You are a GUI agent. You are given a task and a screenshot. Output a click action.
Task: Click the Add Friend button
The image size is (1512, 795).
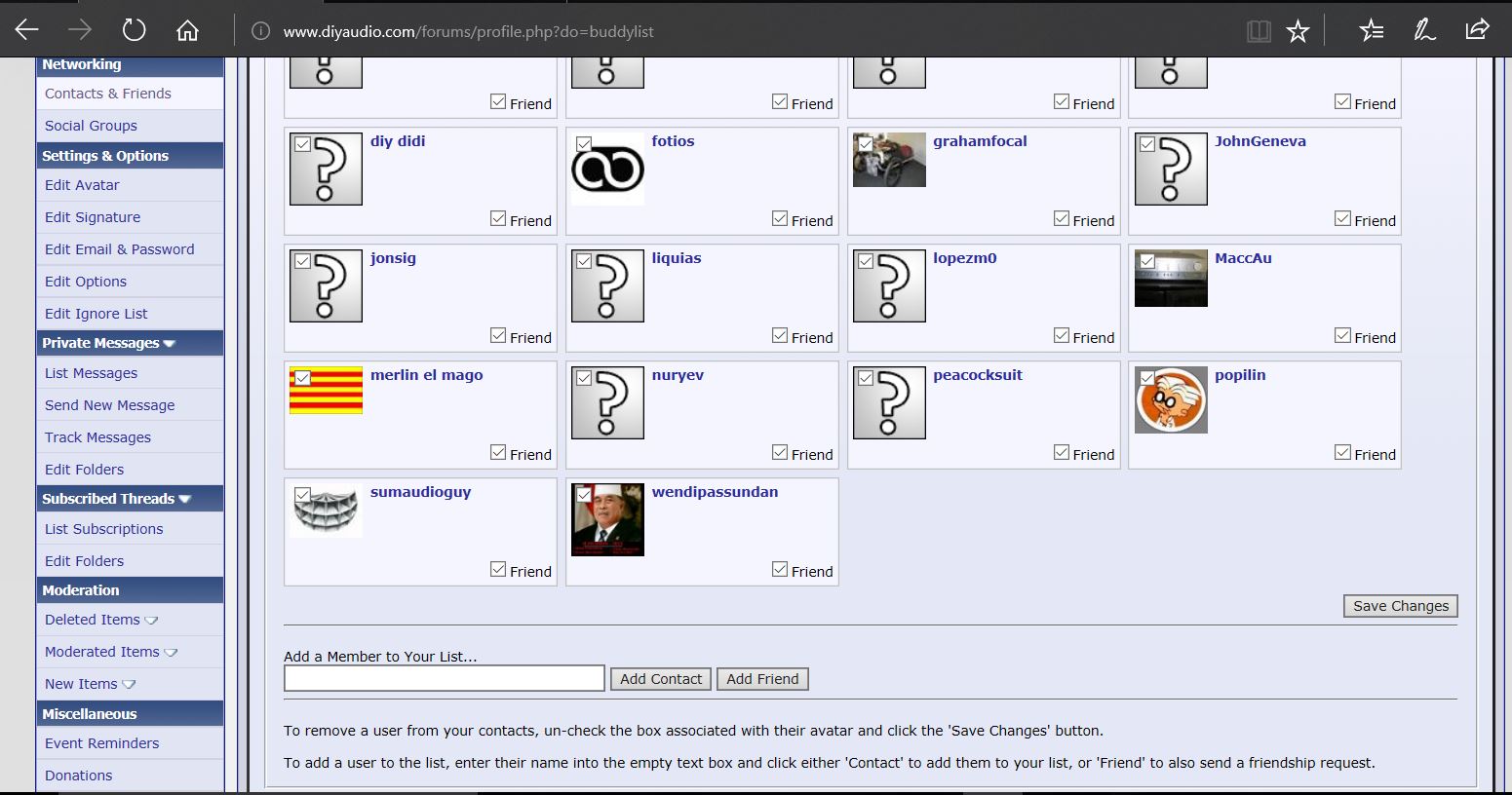(x=762, y=679)
